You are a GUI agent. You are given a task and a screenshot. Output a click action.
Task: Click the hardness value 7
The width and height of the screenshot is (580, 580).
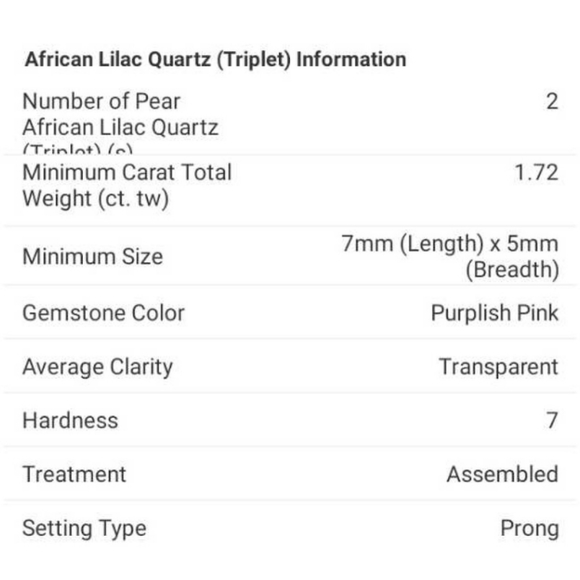pos(552,421)
